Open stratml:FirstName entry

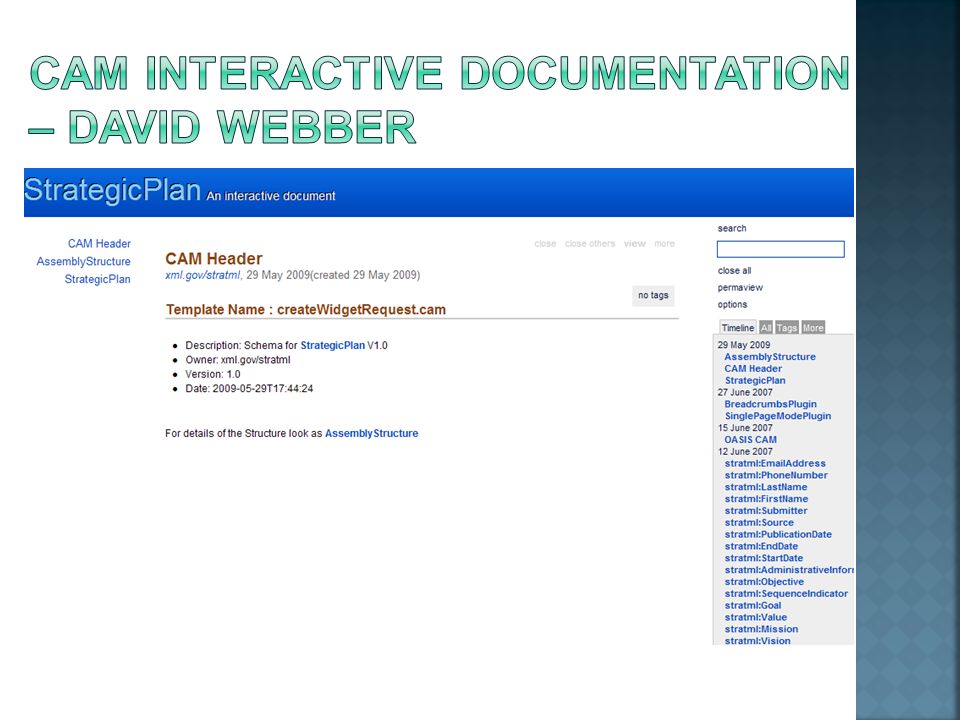[x=766, y=499]
